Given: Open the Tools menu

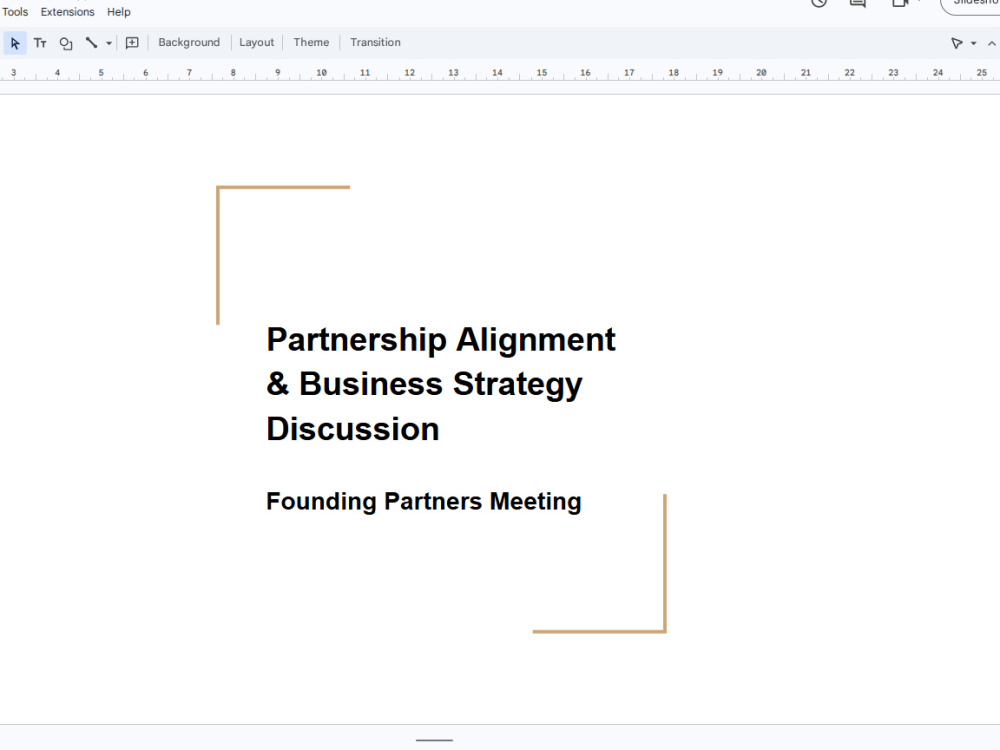Looking at the screenshot, I should pyautogui.click(x=15, y=11).
